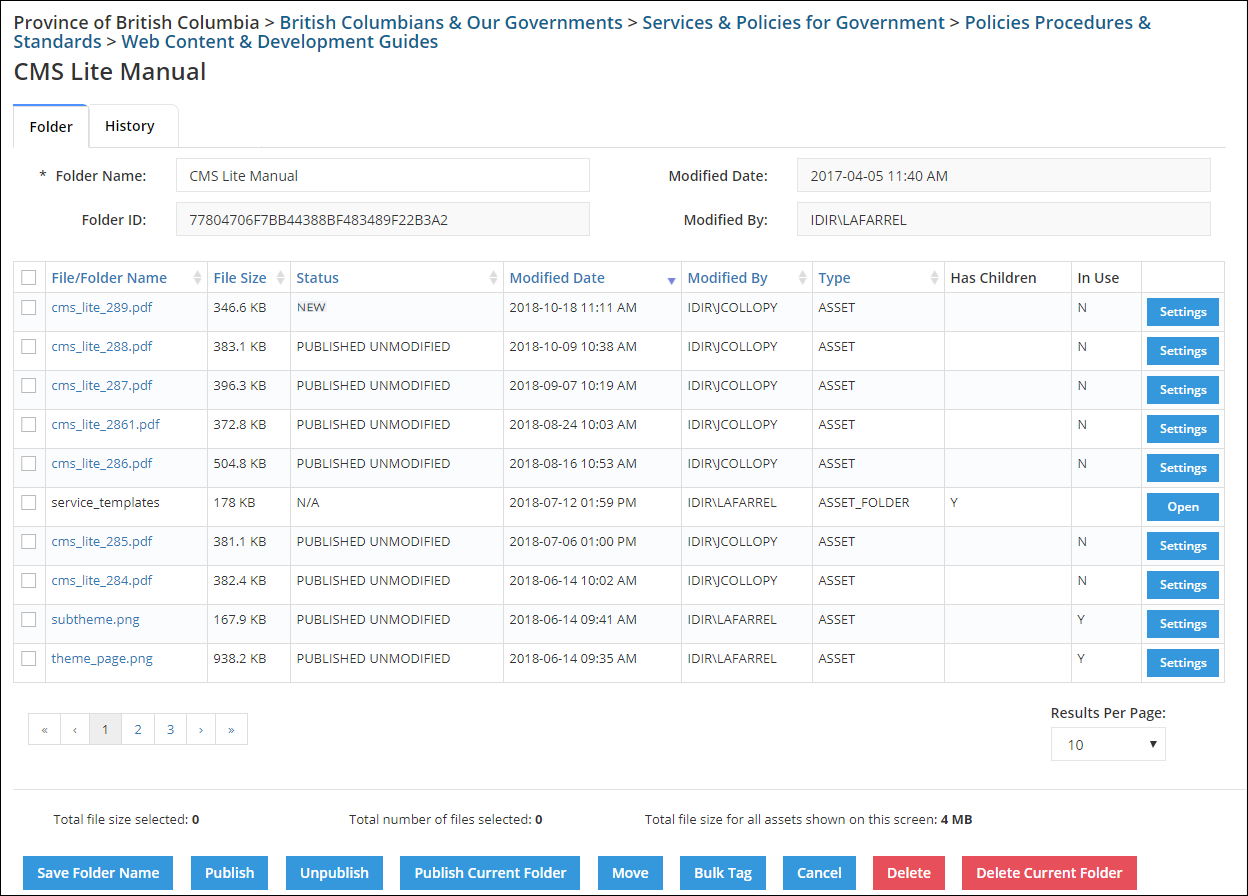Go to page 3 of the results

point(171,730)
